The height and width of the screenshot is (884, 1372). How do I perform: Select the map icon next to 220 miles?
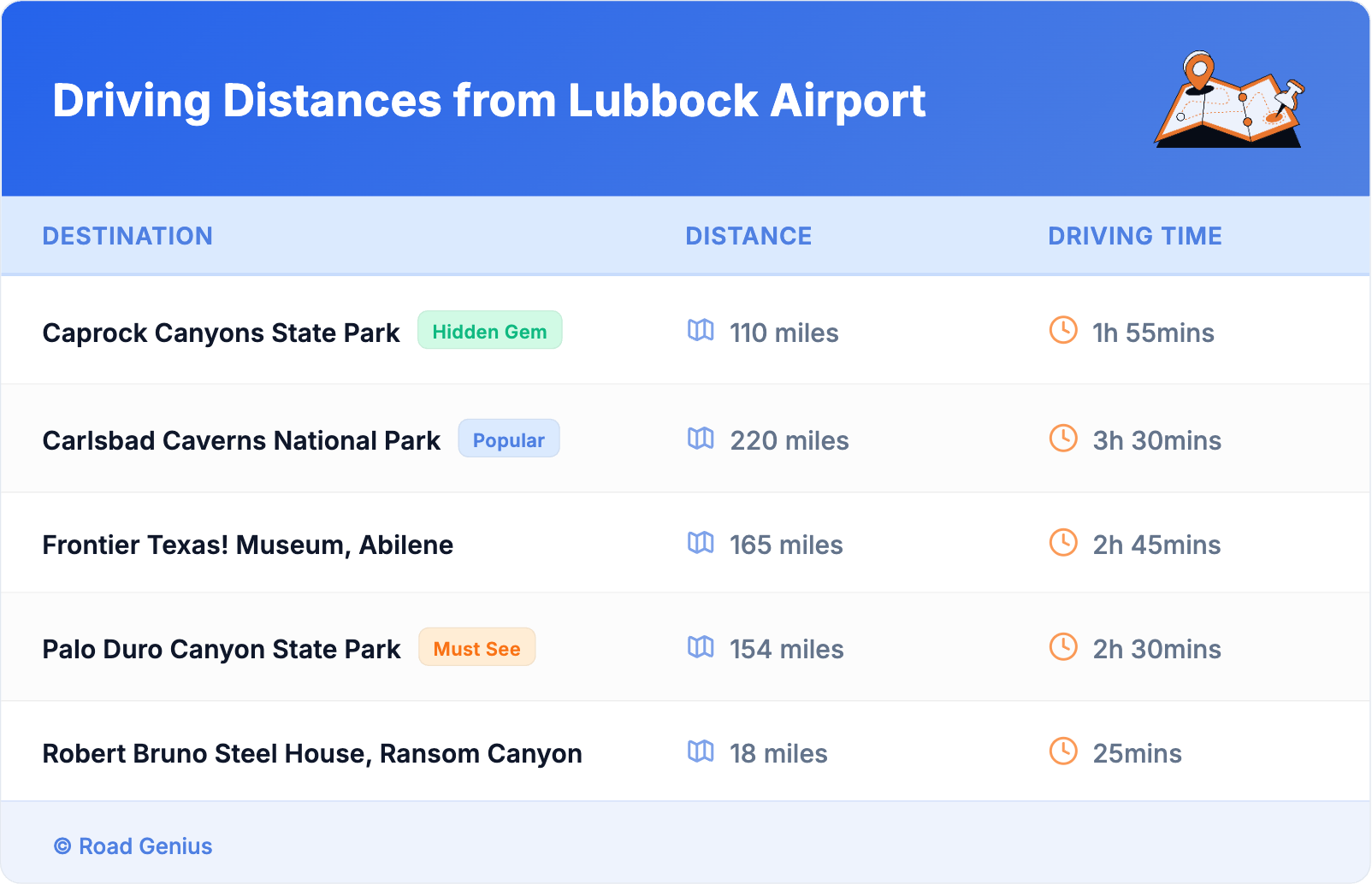(701, 439)
